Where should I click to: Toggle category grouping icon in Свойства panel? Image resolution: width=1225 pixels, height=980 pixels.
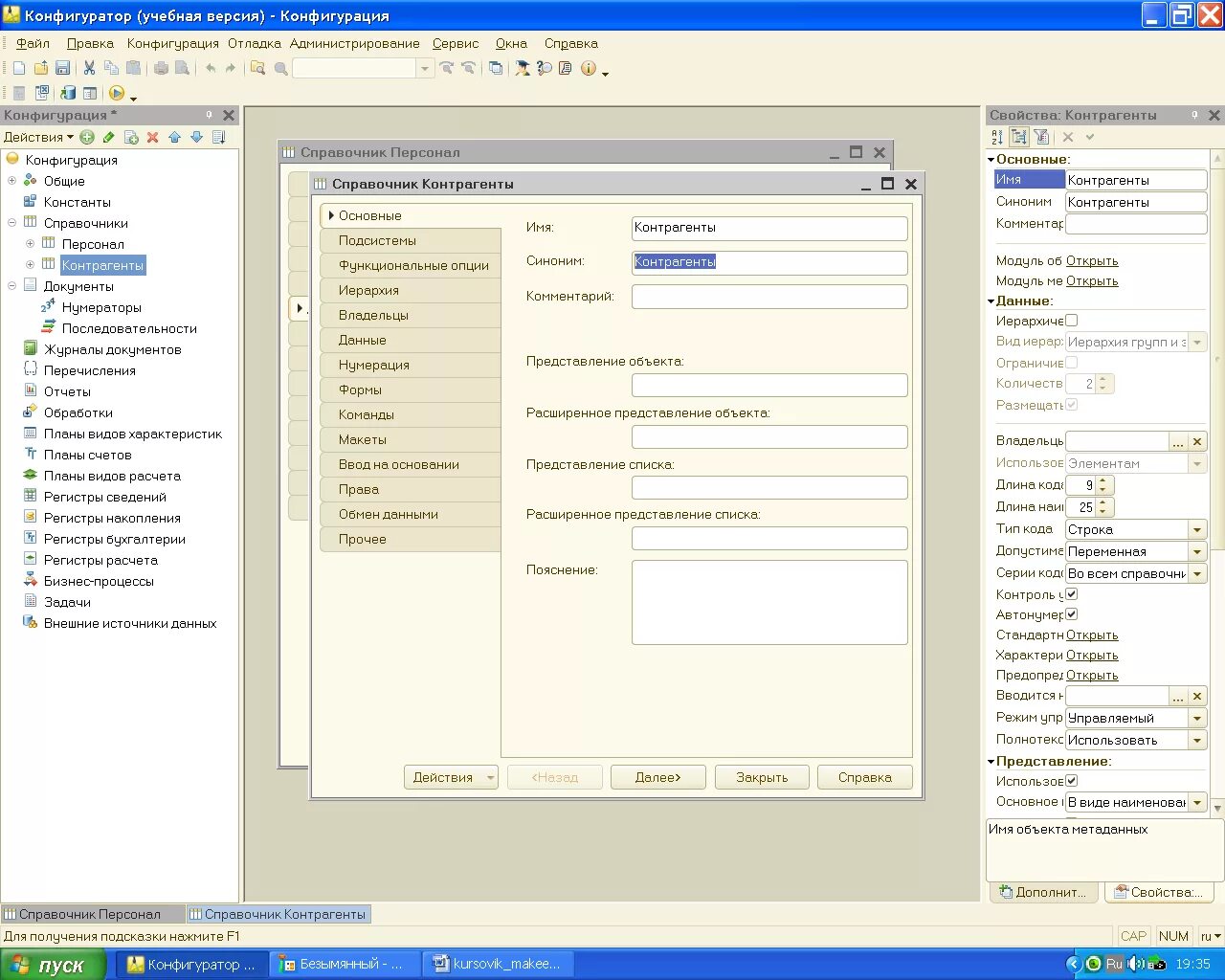click(1019, 137)
